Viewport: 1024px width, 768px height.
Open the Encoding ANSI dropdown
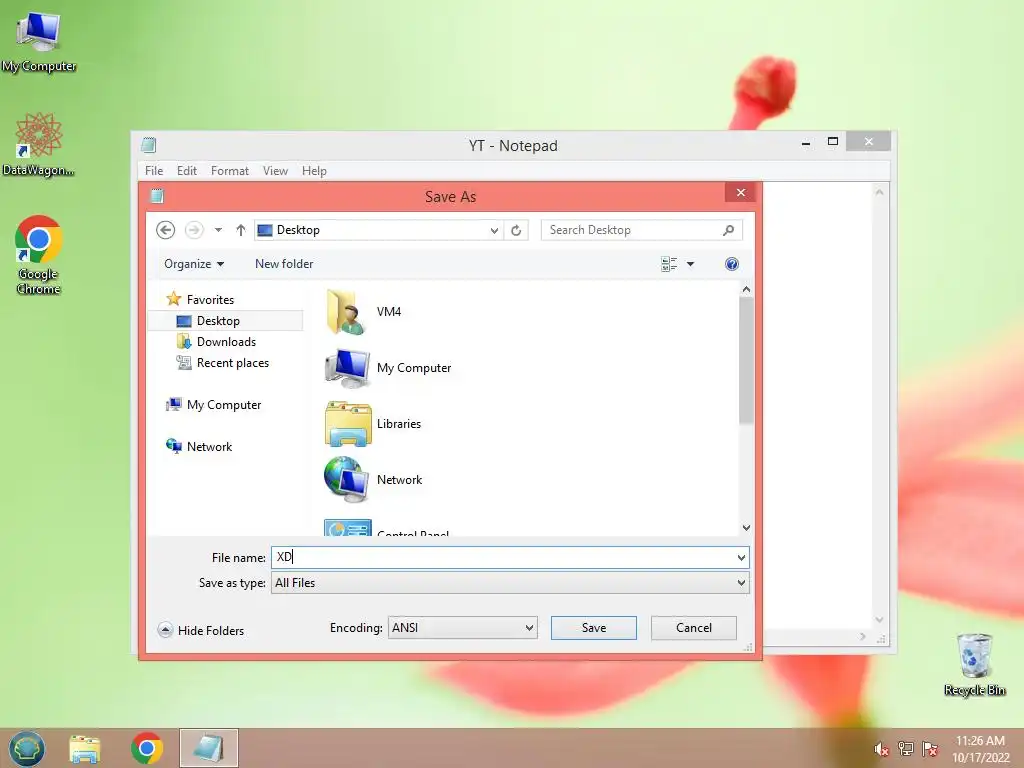[x=462, y=628]
